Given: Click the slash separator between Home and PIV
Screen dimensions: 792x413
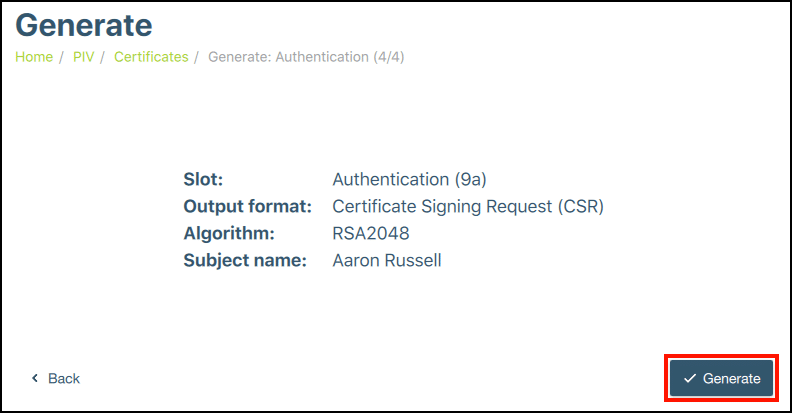Looking at the screenshot, I should (x=63, y=57).
